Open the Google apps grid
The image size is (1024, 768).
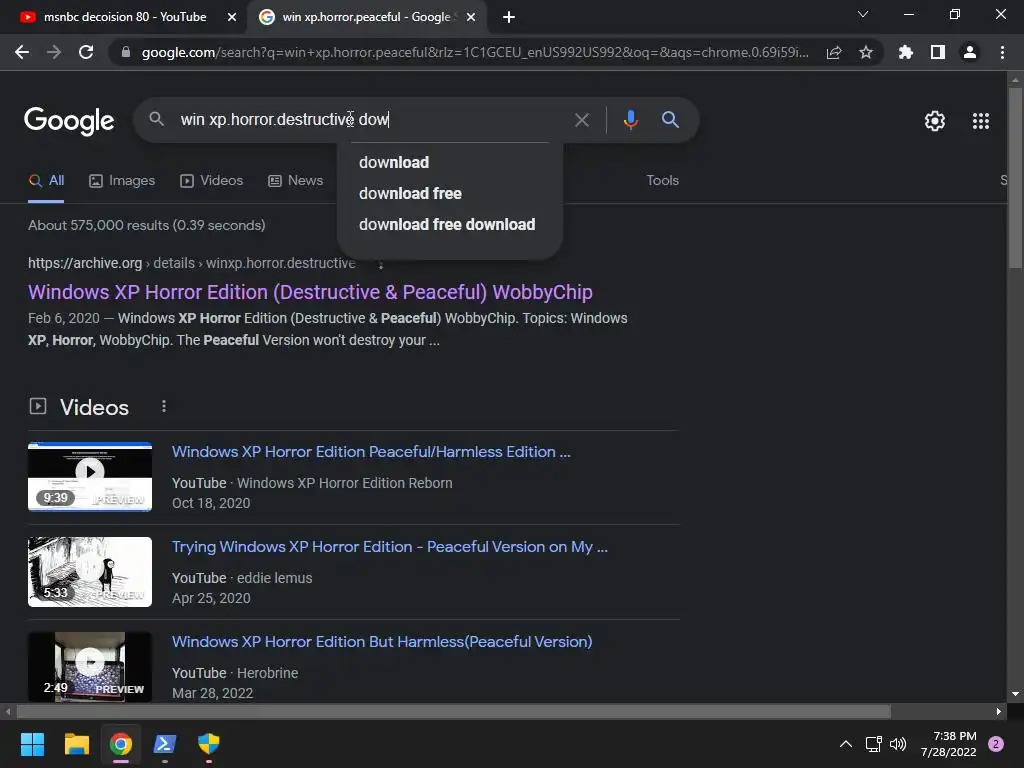coord(980,121)
